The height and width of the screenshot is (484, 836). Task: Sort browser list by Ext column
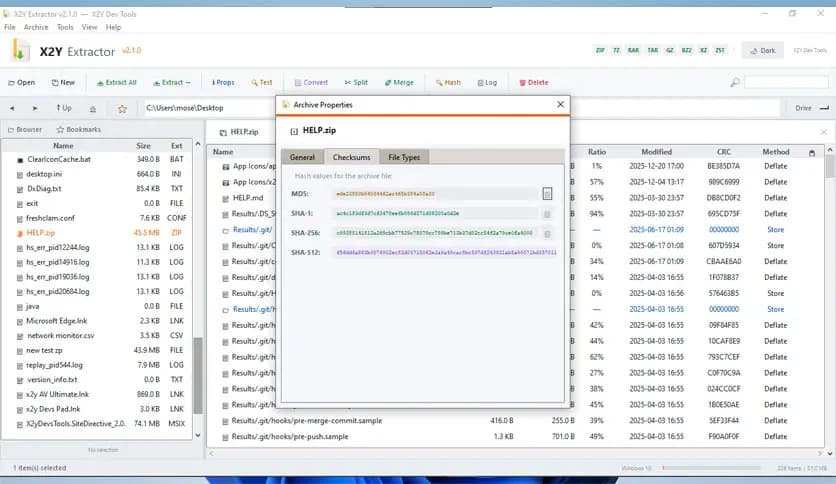[x=176, y=146]
